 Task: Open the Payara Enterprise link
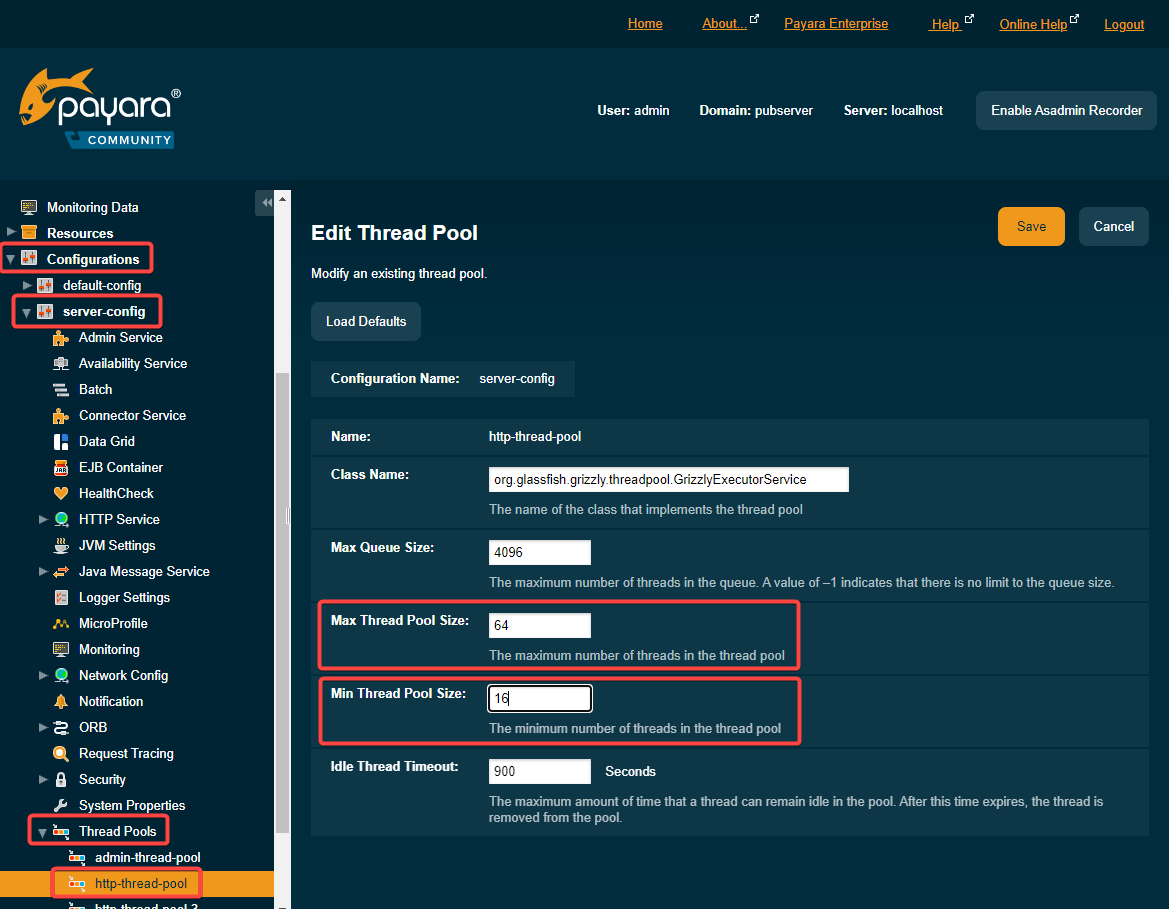coord(835,24)
